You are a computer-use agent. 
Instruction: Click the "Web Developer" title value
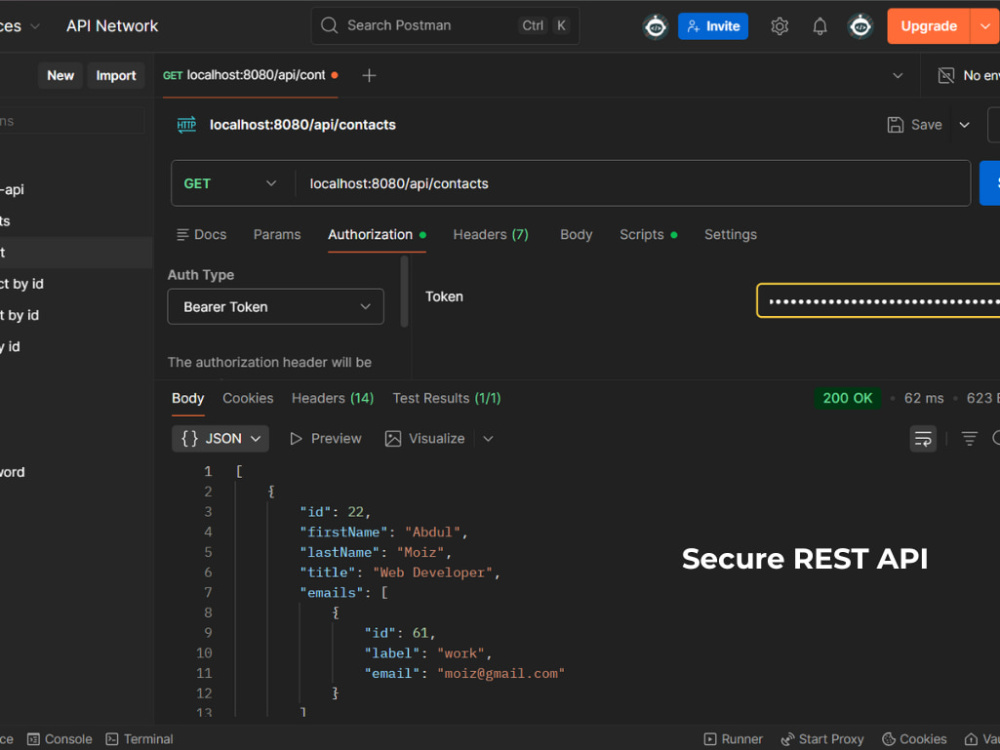(x=433, y=573)
